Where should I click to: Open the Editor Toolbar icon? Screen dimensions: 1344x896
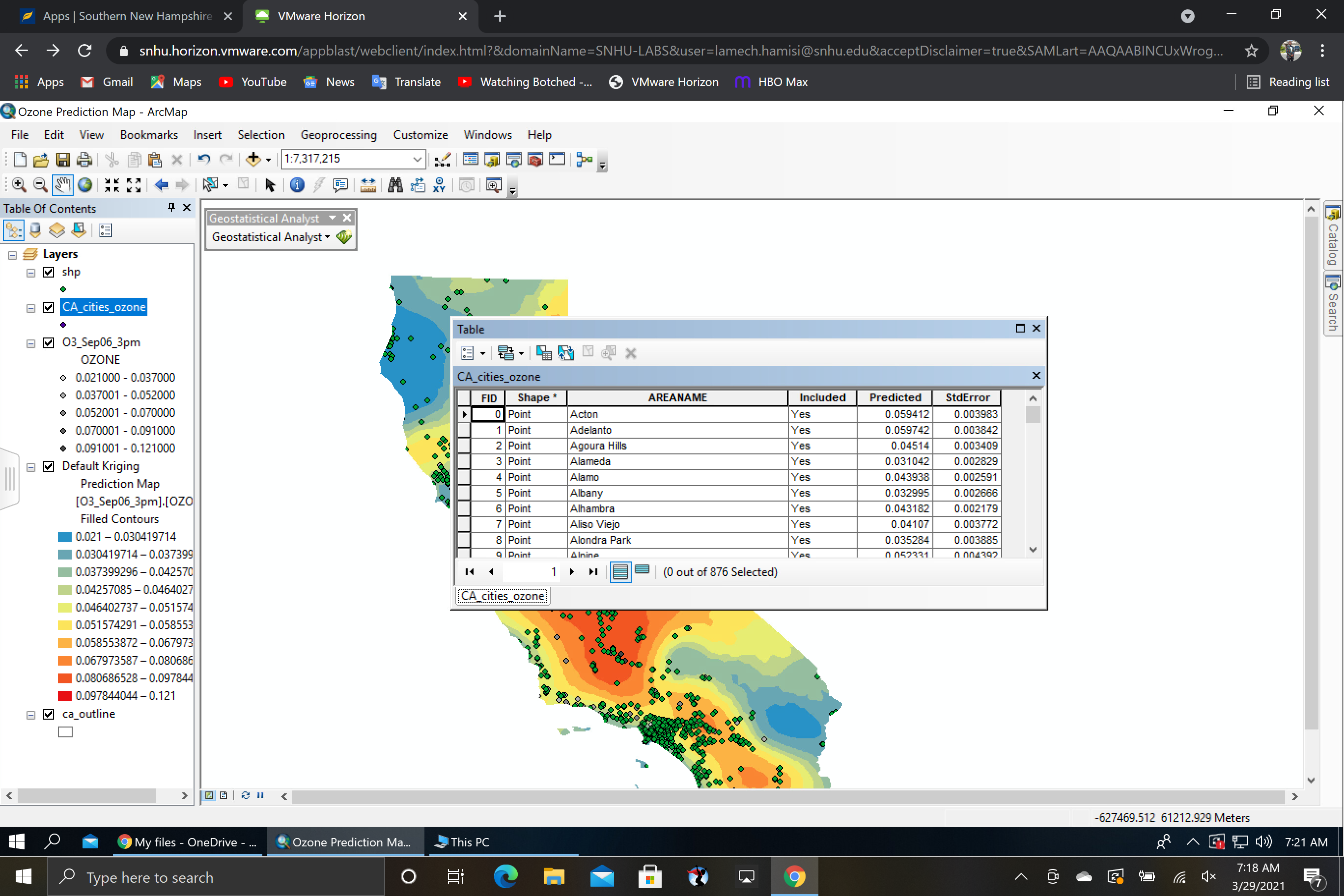(442, 160)
